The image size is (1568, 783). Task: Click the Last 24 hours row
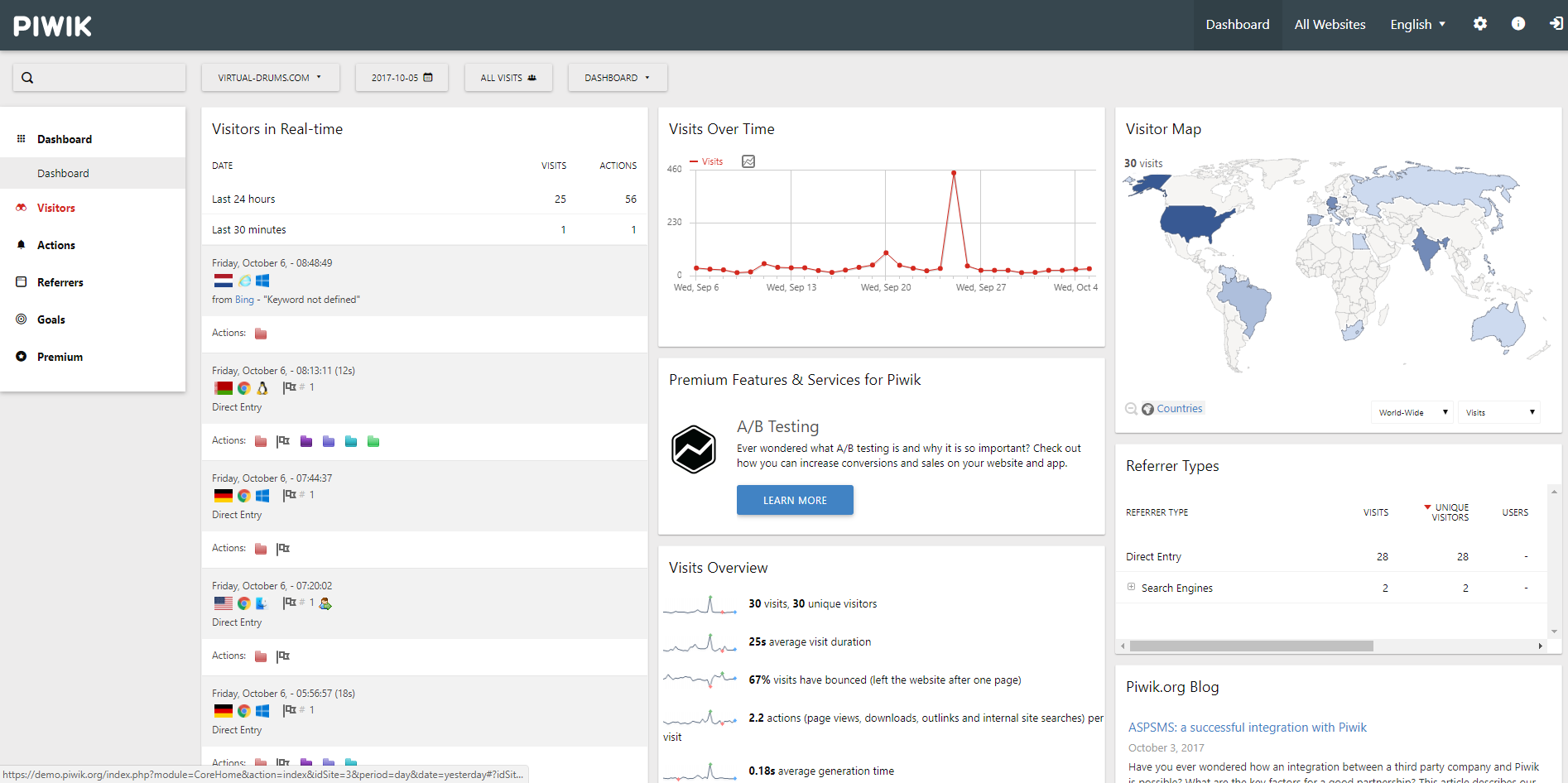pos(424,199)
